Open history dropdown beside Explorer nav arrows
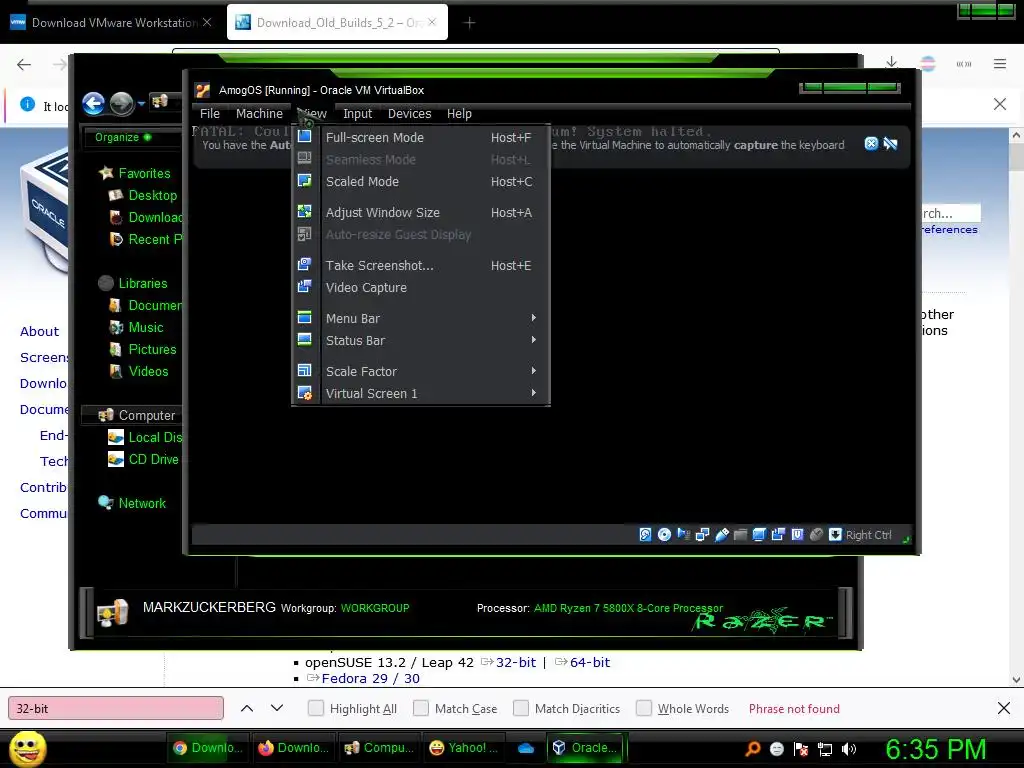 click(x=141, y=103)
